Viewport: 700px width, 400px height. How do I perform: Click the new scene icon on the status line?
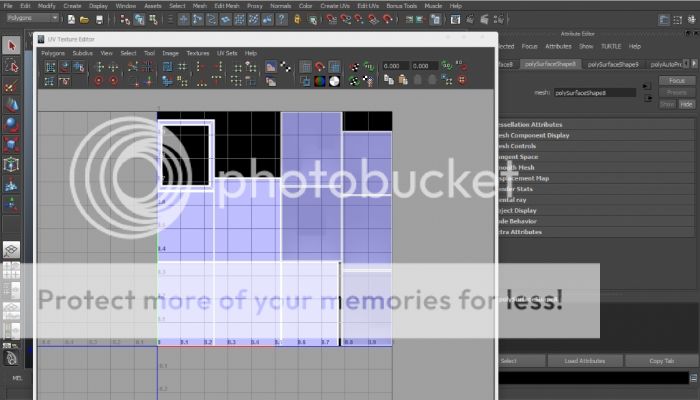pyautogui.click(x=71, y=19)
